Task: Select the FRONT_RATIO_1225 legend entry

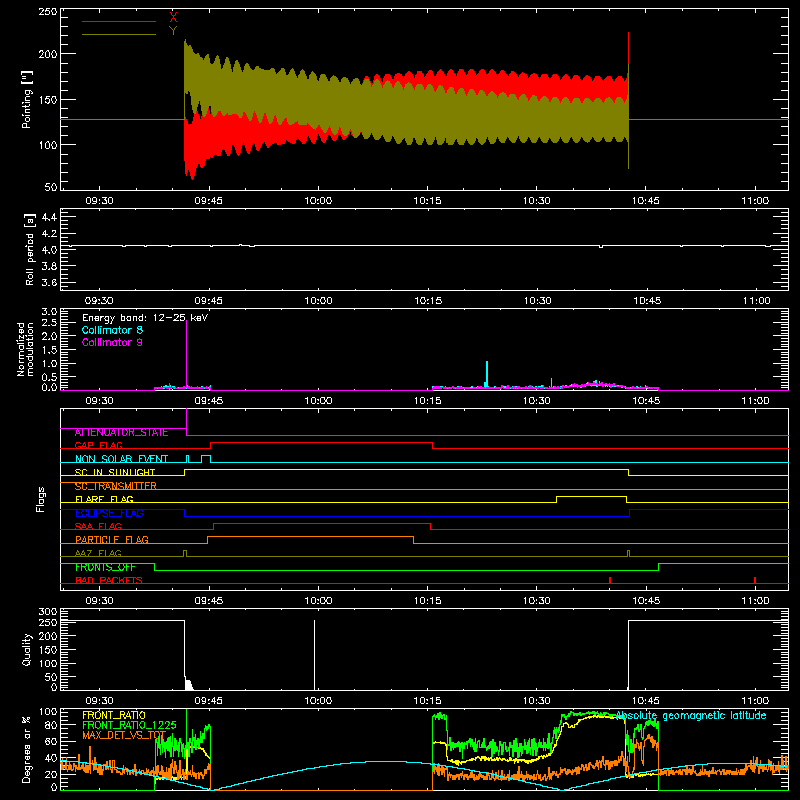Action: (130, 725)
